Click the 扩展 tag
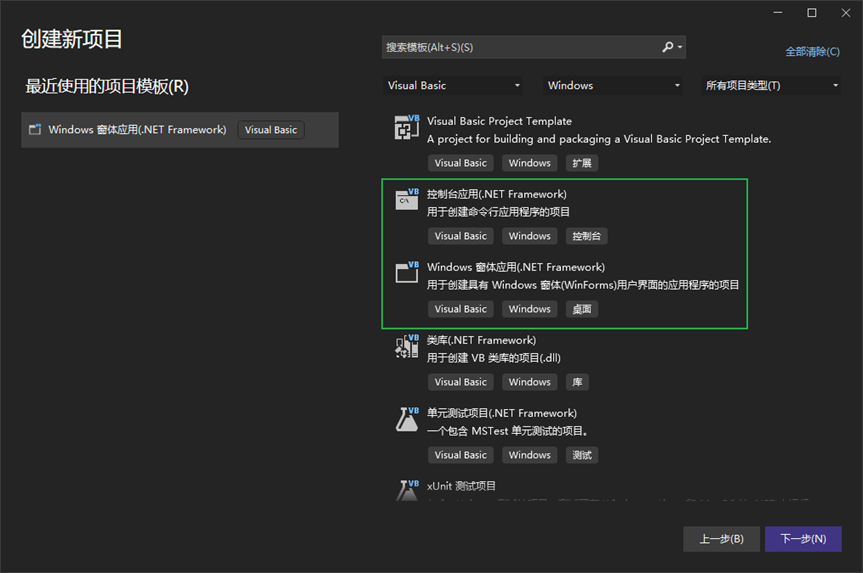863x573 pixels. point(582,163)
